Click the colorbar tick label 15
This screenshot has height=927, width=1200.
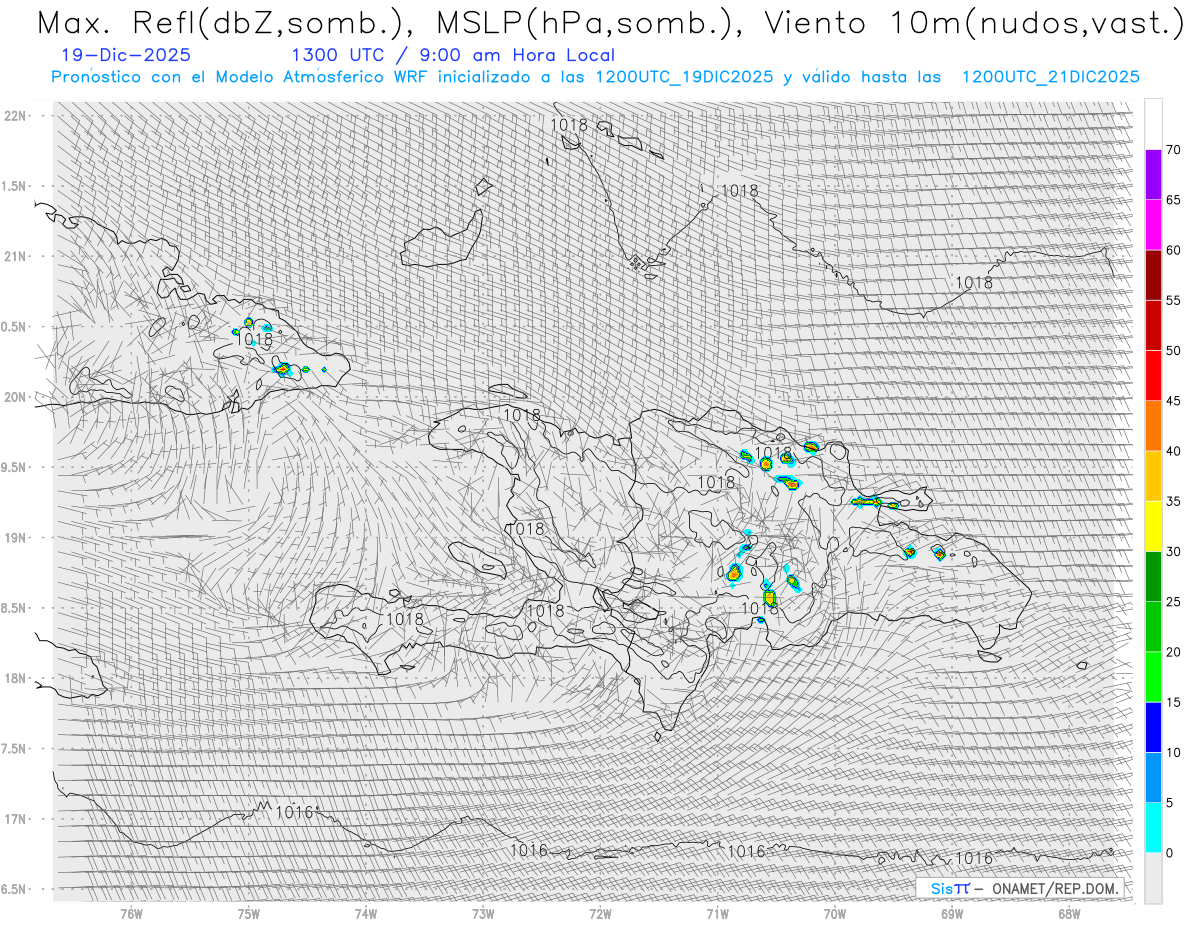click(1173, 702)
